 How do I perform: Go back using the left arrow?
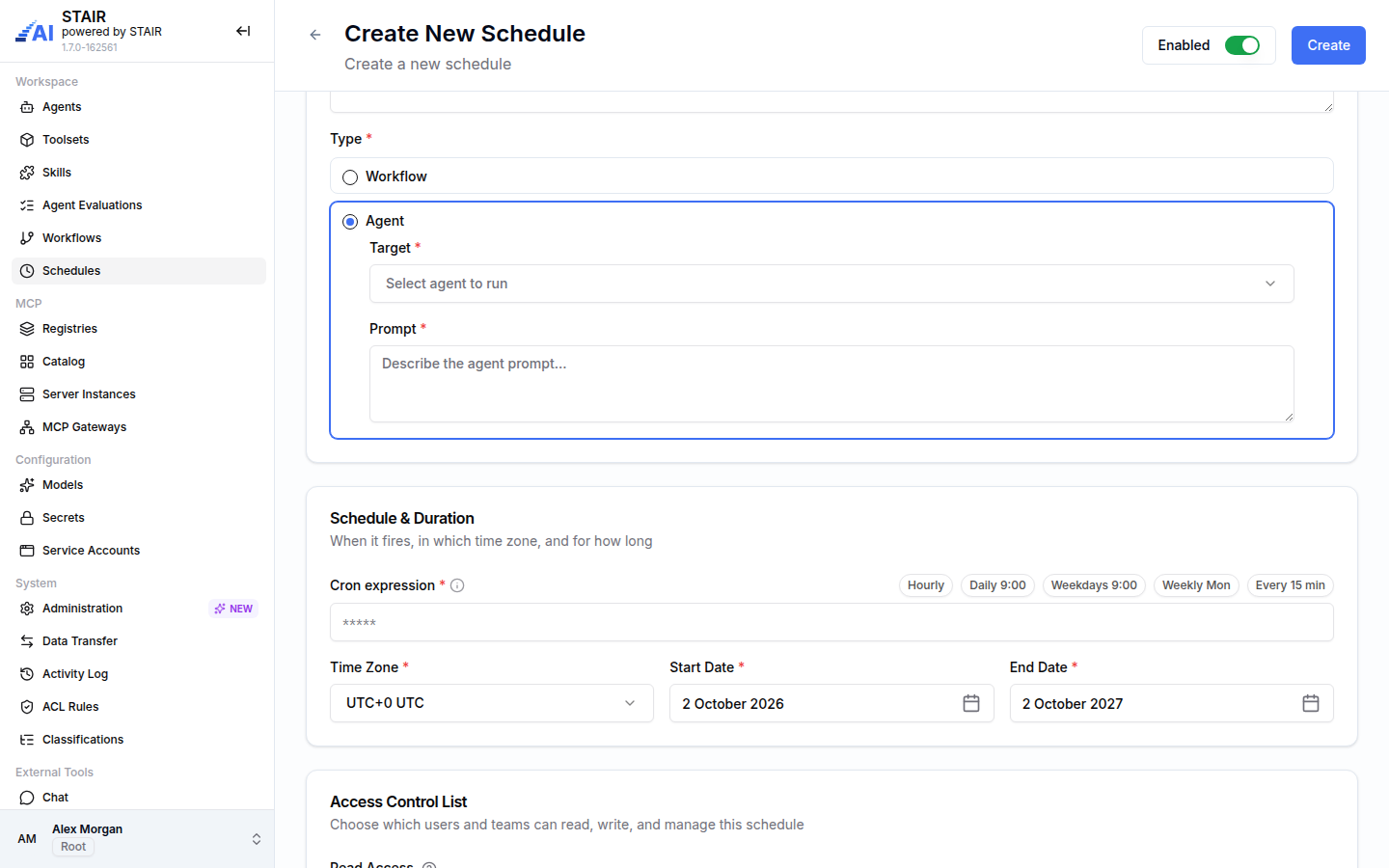coord(315,35)
